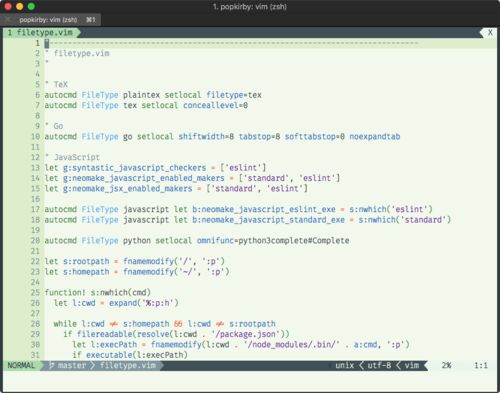
Task: Click 'omnifunc=python3complete#Complete' on line 20
Action: [273, 241]
